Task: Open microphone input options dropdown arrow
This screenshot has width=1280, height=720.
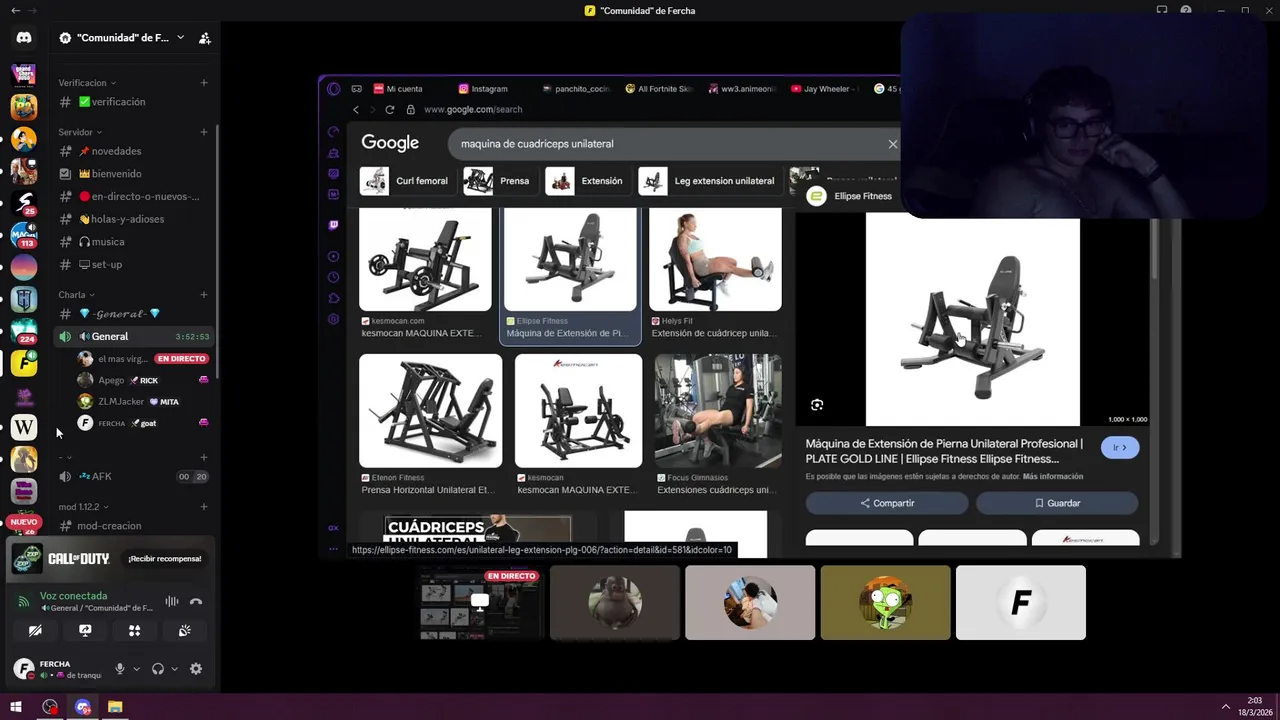Action: click(136, 669)
